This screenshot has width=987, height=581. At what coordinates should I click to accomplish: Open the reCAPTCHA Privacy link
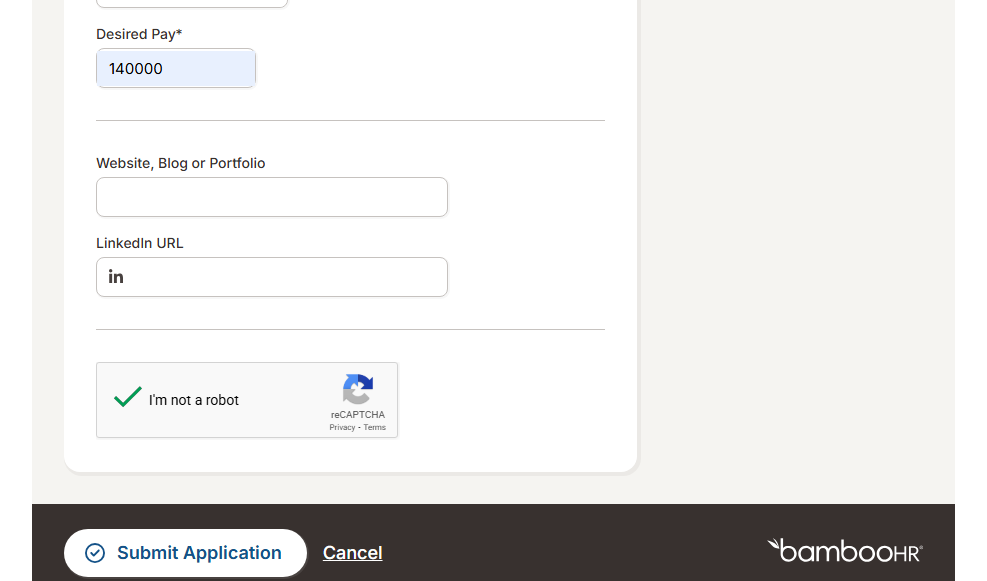point(342,428)
